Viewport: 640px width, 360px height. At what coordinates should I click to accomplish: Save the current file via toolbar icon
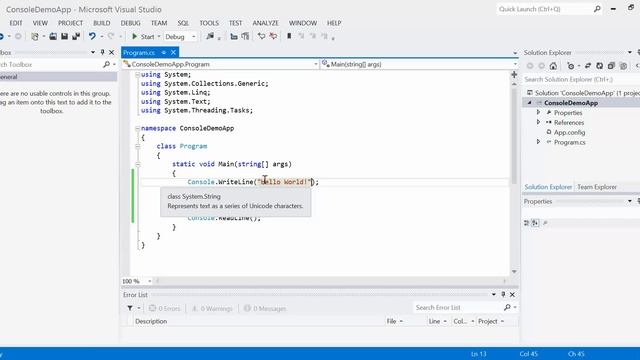click(64, 36)
